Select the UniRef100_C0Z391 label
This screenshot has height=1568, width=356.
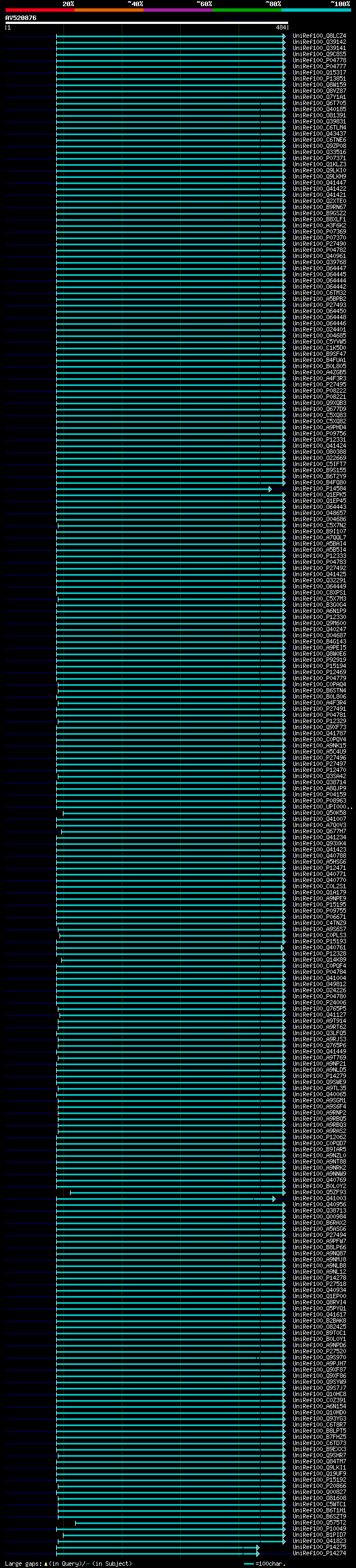click(x=319, y=1401)
